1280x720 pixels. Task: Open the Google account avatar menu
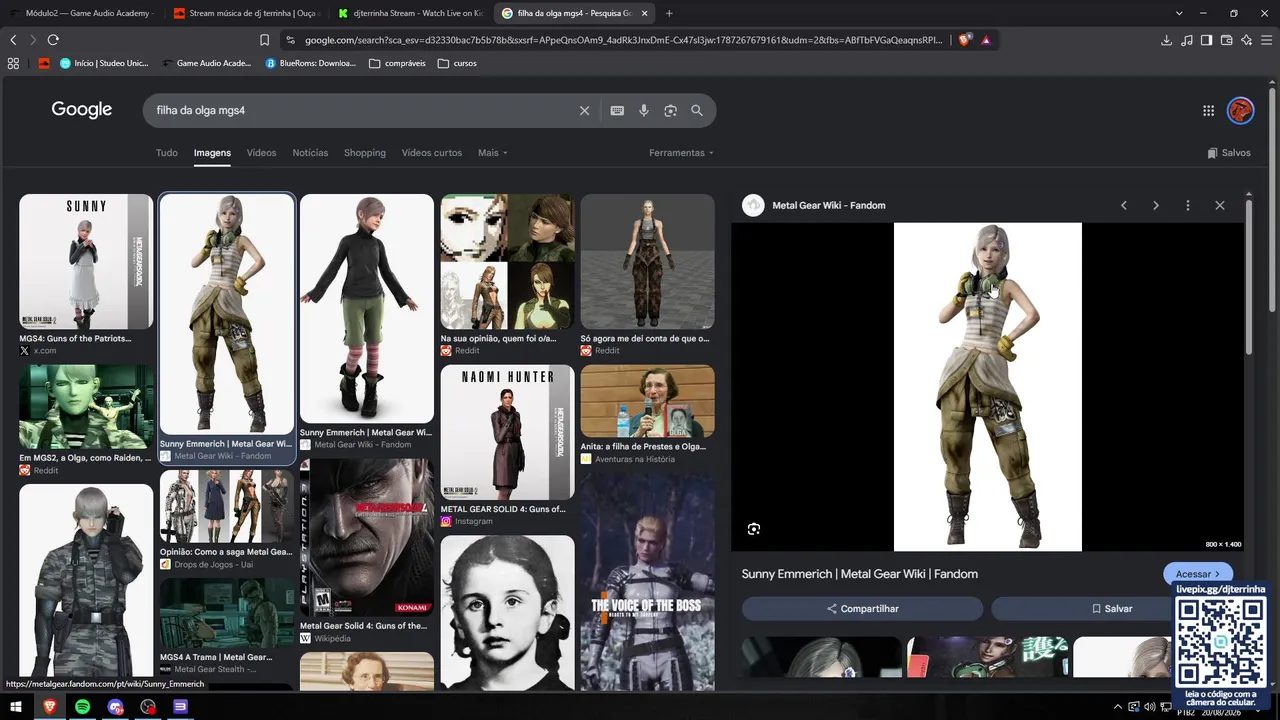click(x=1240, y=110)
